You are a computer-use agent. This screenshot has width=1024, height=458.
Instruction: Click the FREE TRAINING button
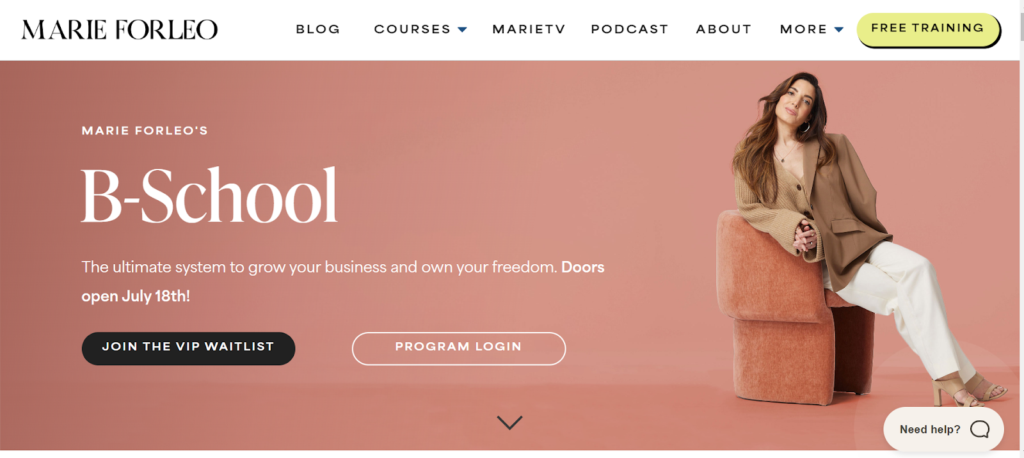[x=928, y=29]
